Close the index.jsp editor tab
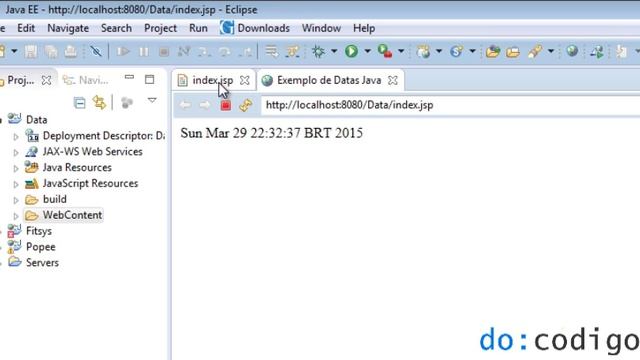Viewport: 640px width, 360px height. pyautogui.click(x=244, y=80)
